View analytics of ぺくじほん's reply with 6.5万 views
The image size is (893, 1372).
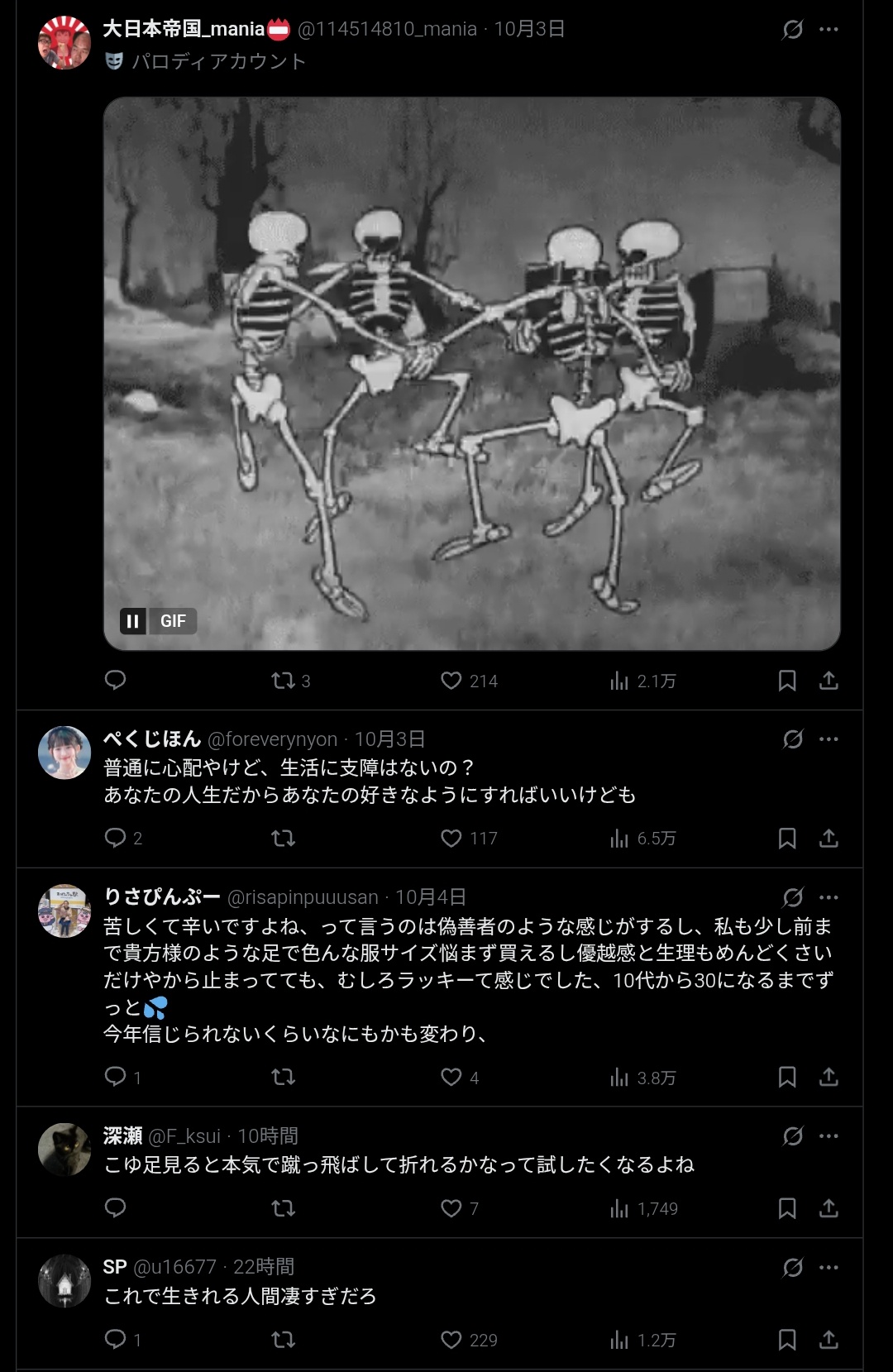(643, 839)
